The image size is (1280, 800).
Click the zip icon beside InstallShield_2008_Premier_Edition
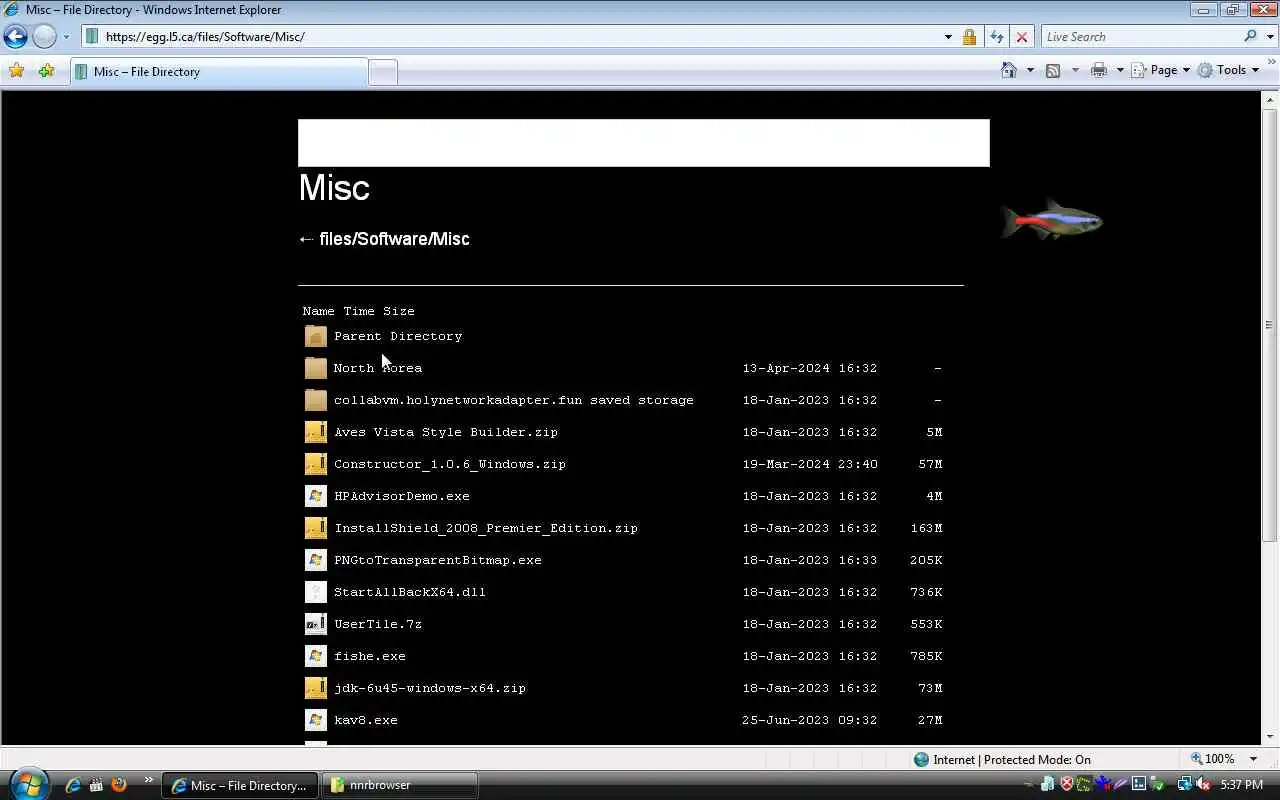316,528
